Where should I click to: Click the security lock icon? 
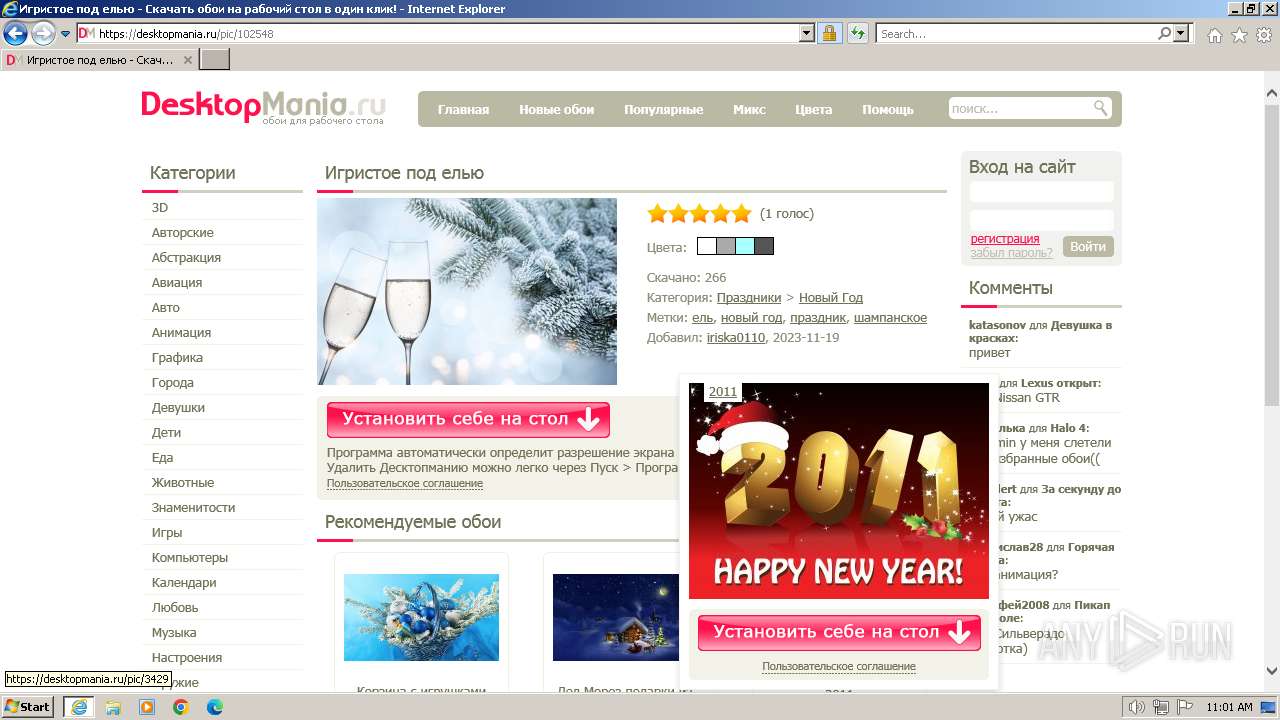(829, 33)
